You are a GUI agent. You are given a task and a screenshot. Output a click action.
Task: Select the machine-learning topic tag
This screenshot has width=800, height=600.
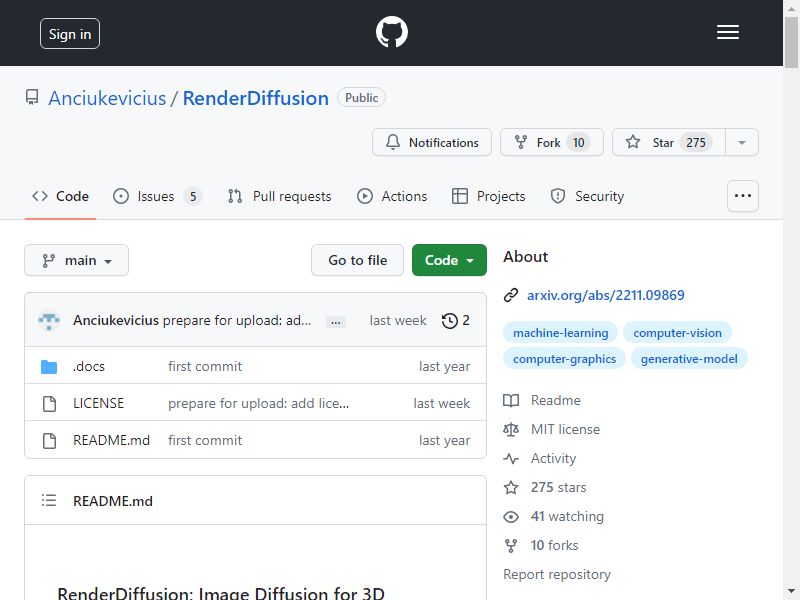coord(560,333)
